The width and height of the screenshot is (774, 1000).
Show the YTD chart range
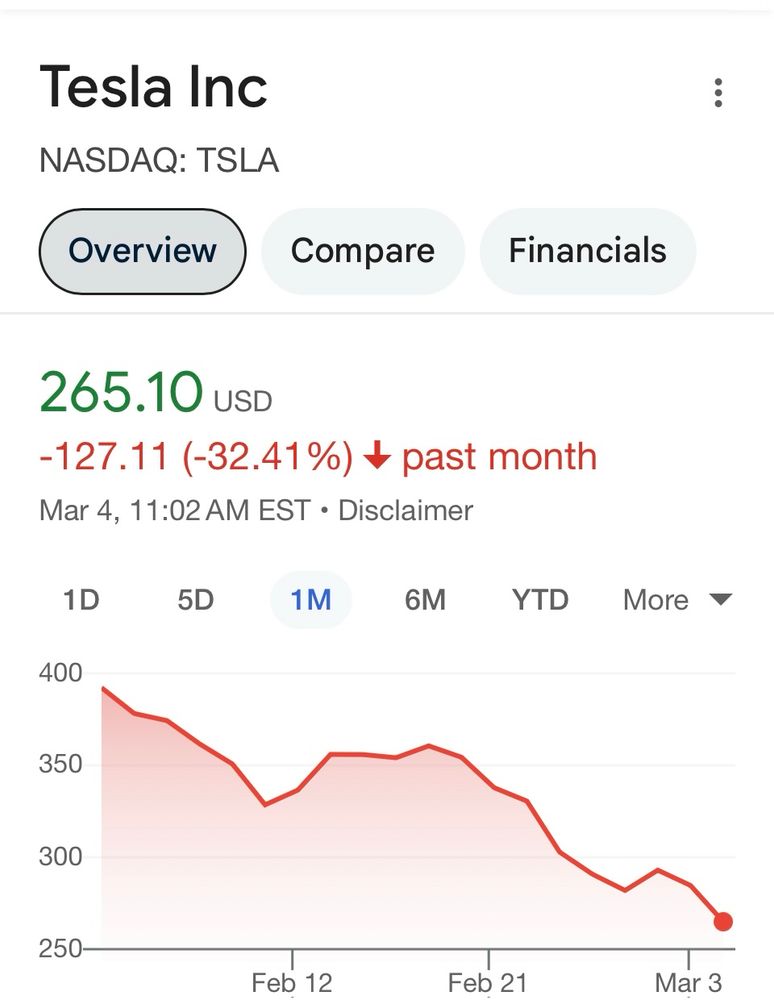[540, 600]
